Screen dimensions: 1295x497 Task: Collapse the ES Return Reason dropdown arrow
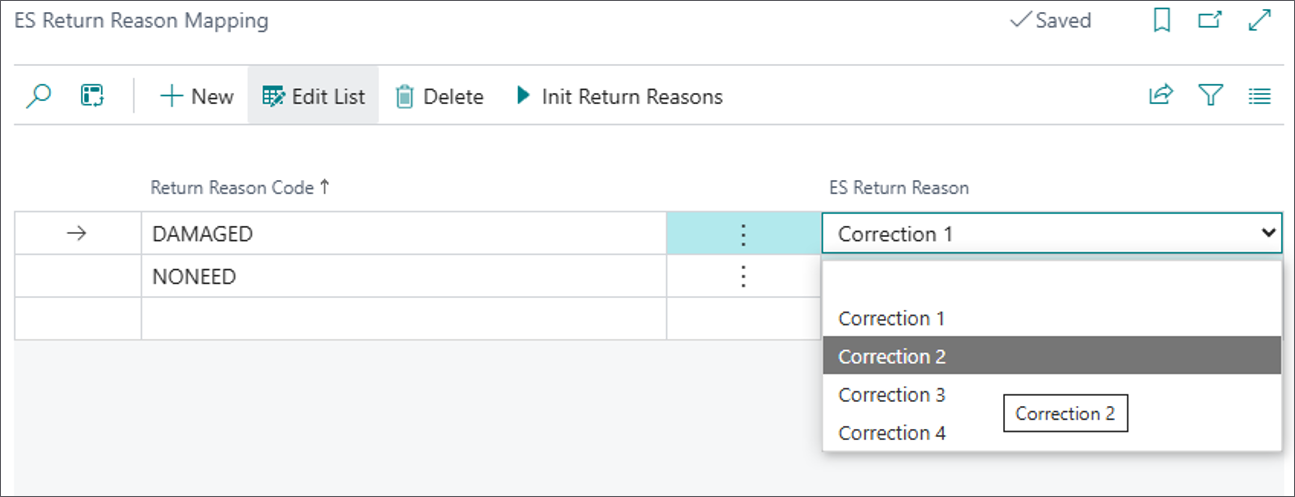(x=1268, y=233)
